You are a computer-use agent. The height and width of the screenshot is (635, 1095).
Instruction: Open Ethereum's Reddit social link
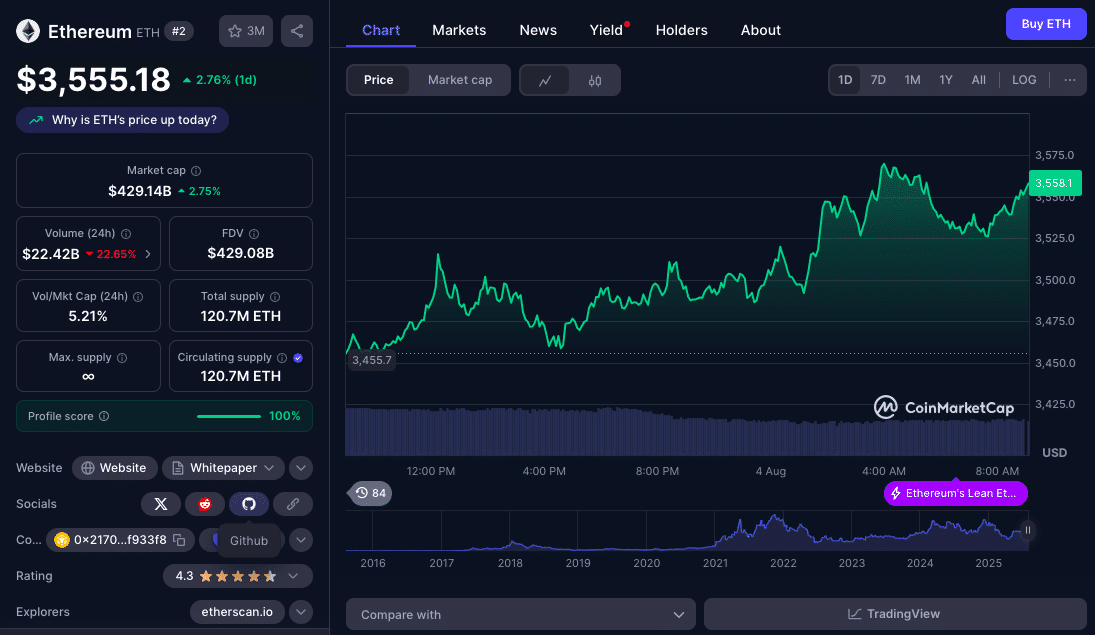click(205, 504)
